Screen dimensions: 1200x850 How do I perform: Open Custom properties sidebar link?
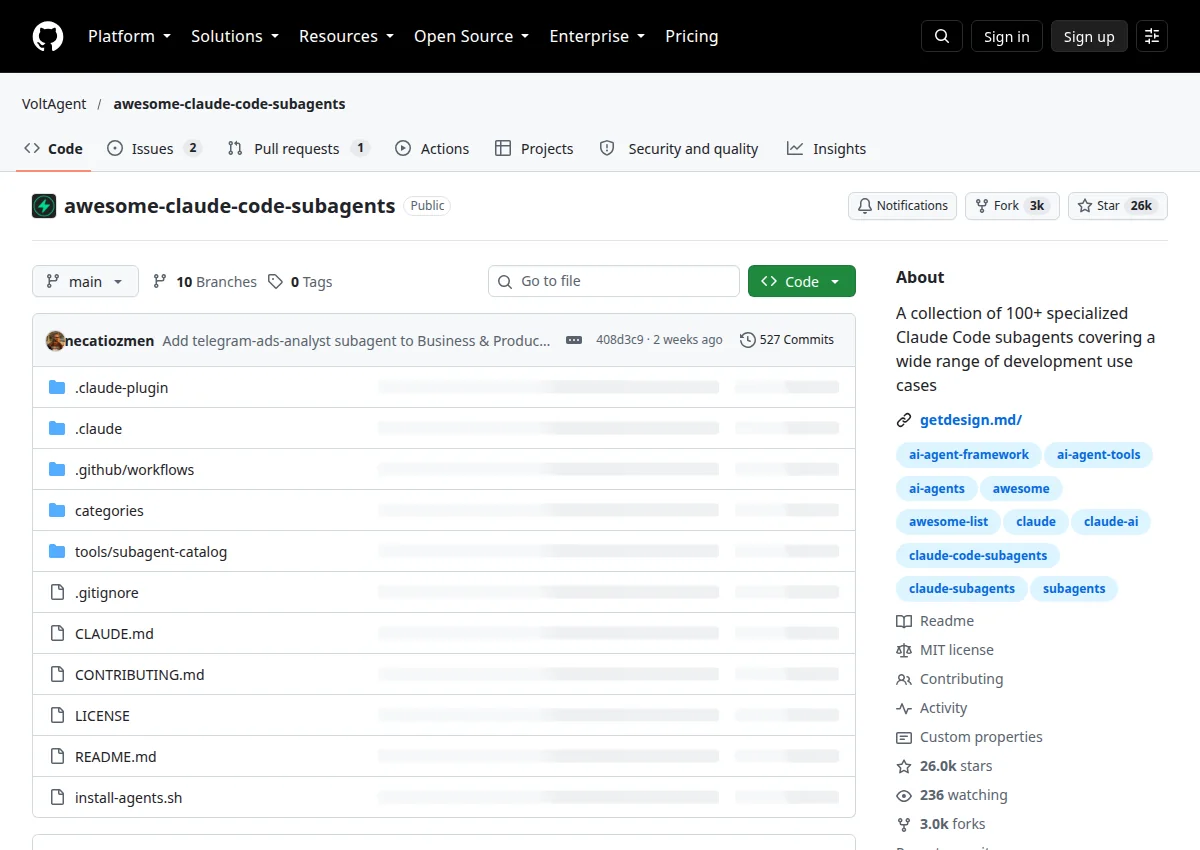pyautogui.click(x=969, y=737)
